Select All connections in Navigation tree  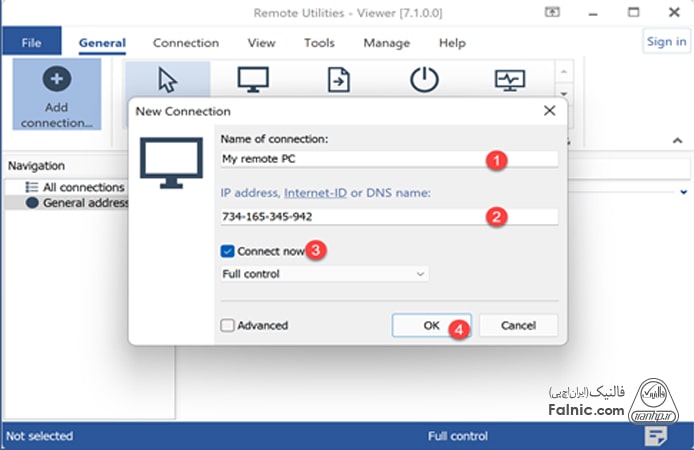[x=83, y=187]
